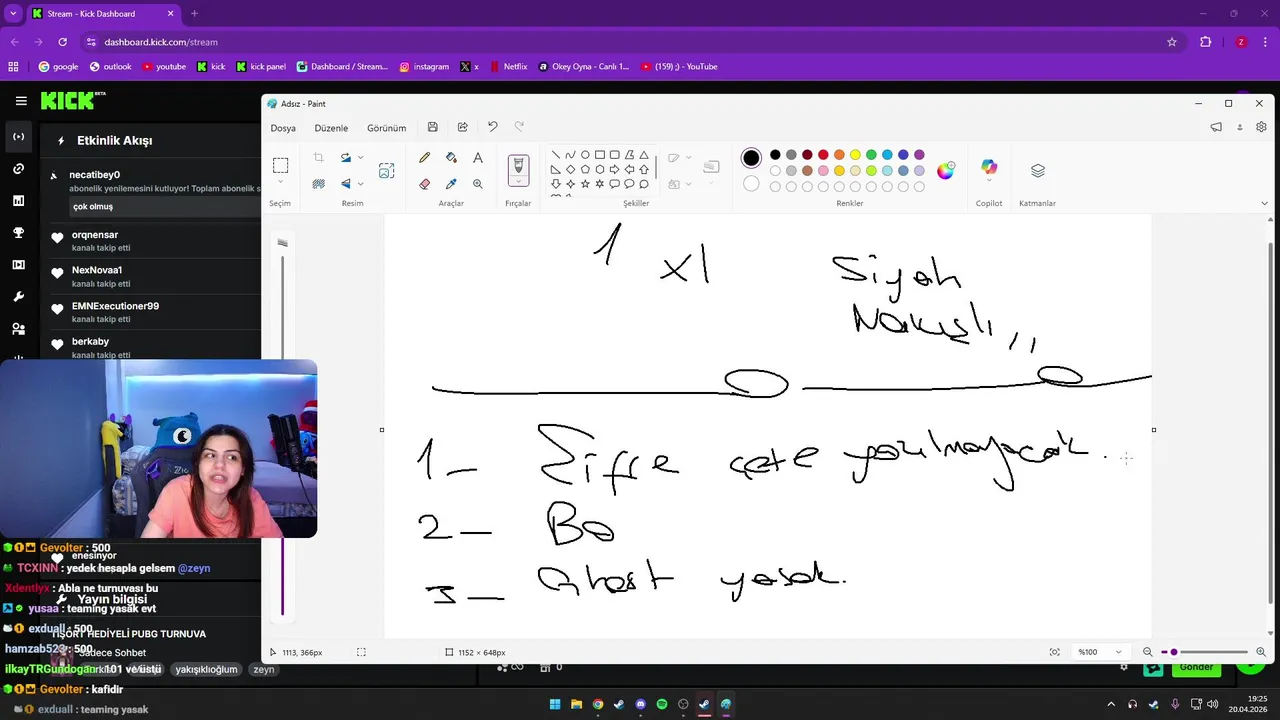Open the Kick hamburger menu
The height and width of the screenshot is (720, 1280).
[21, 101]
